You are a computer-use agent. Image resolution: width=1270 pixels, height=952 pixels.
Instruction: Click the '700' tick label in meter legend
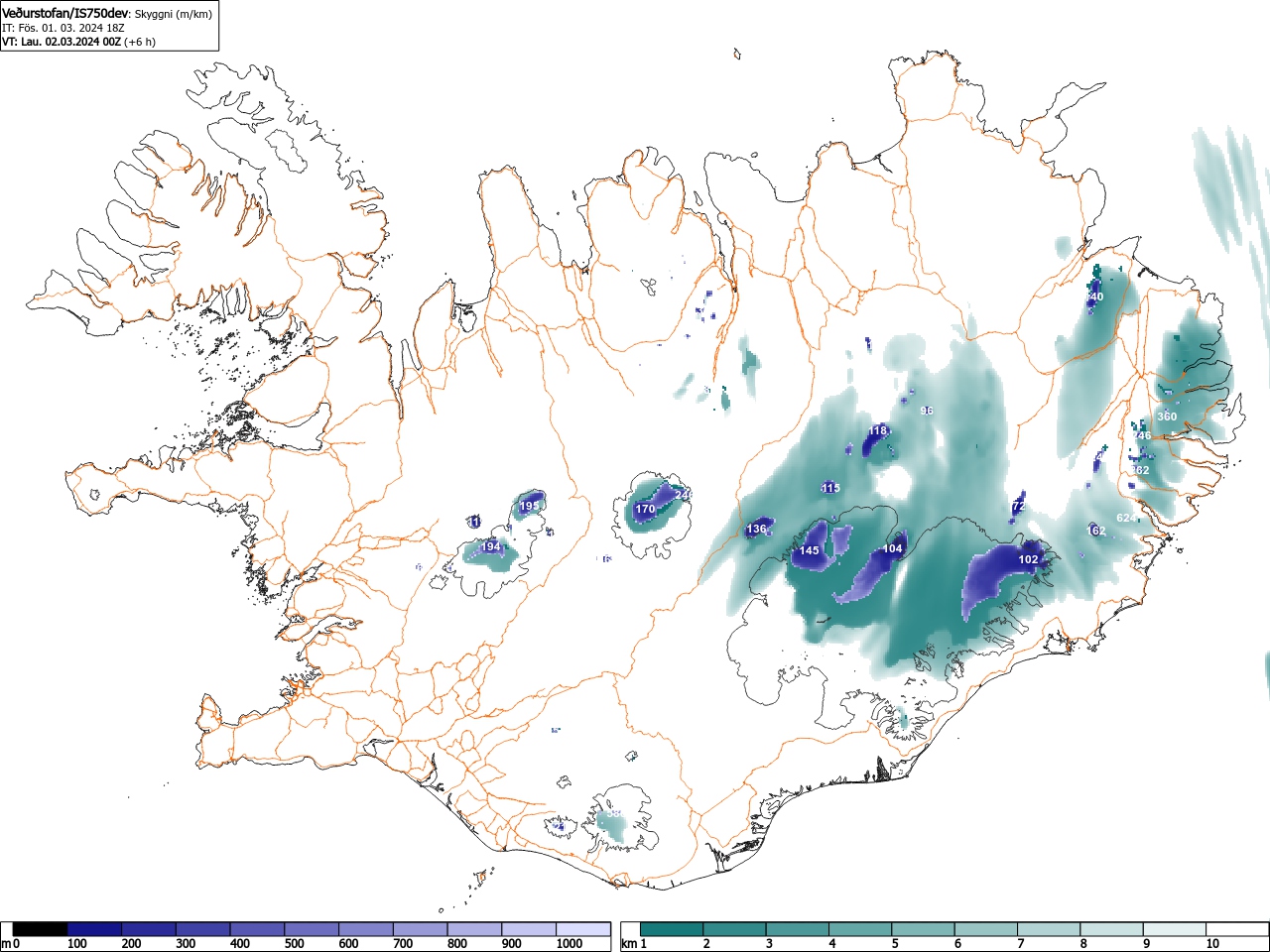[x=403, y=944]
